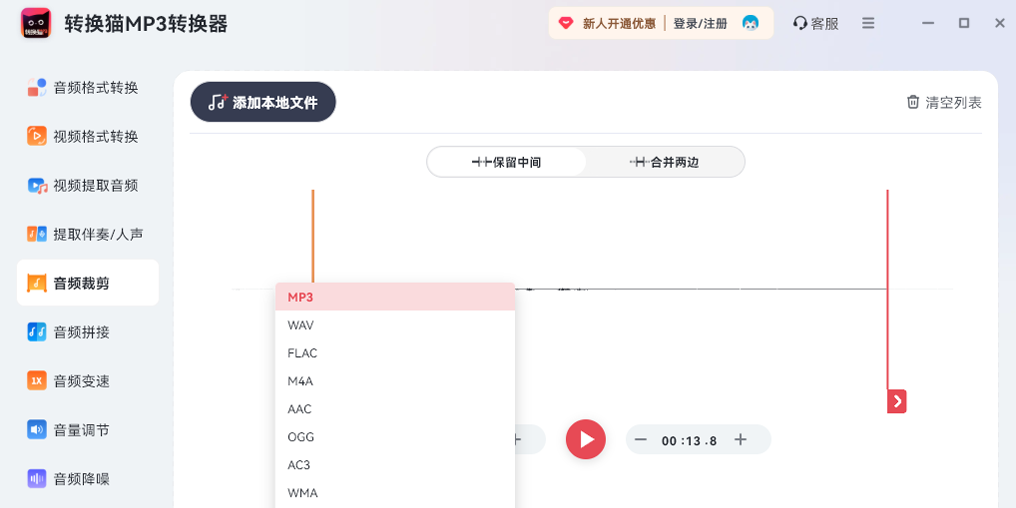Switch to 视频提取音频 section
Viewport: 1016px width, 508px height.
point(87,186)
